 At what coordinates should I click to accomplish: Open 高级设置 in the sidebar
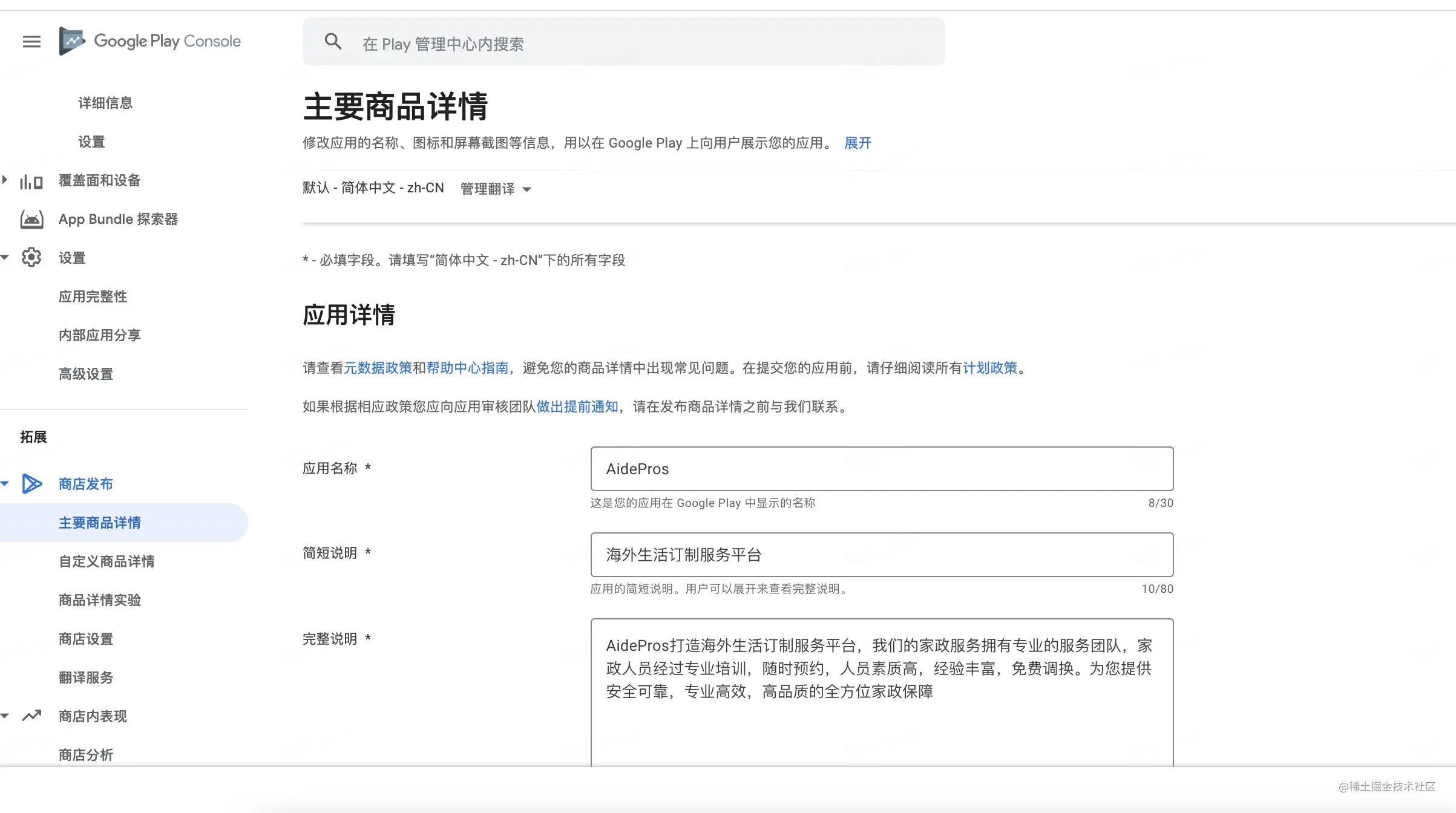pyautogui.click(x=86, y=374)
